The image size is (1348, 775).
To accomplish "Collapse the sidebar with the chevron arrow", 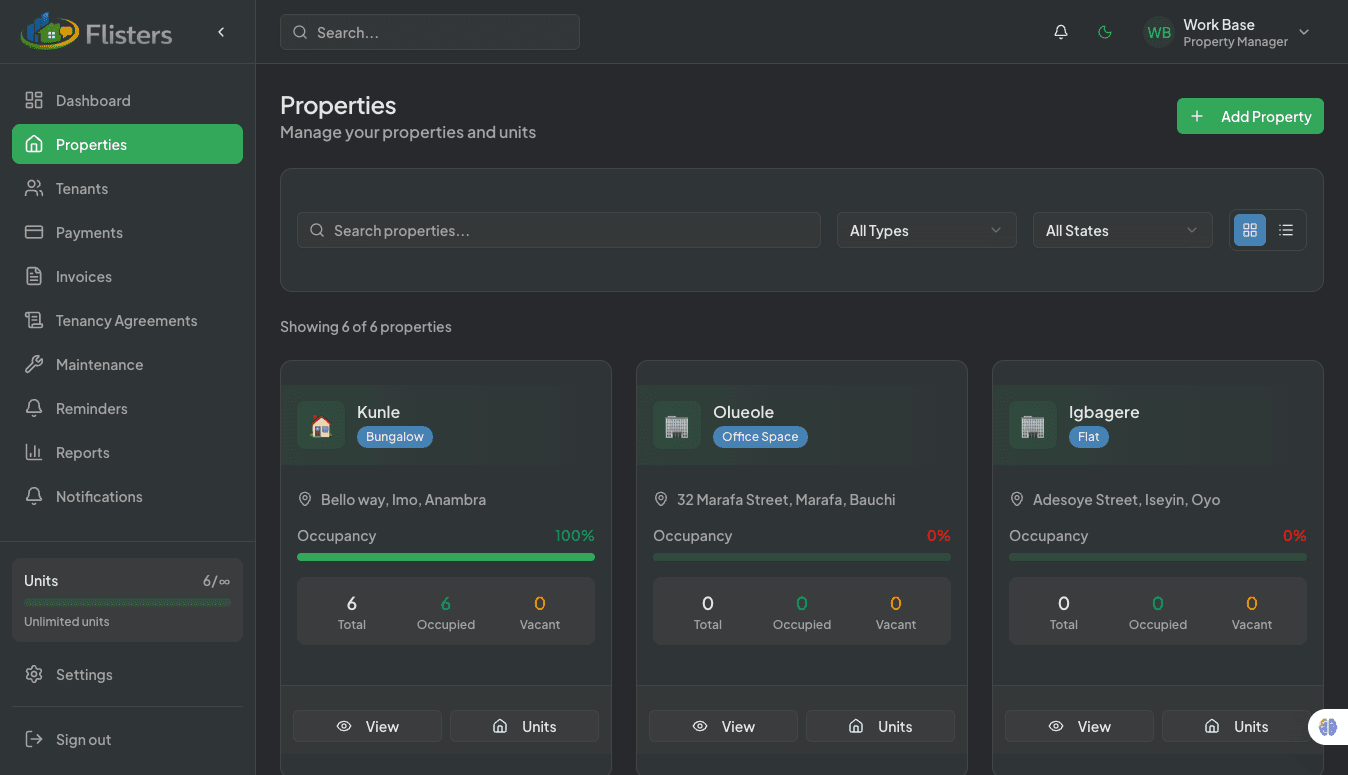I will 221,32.
